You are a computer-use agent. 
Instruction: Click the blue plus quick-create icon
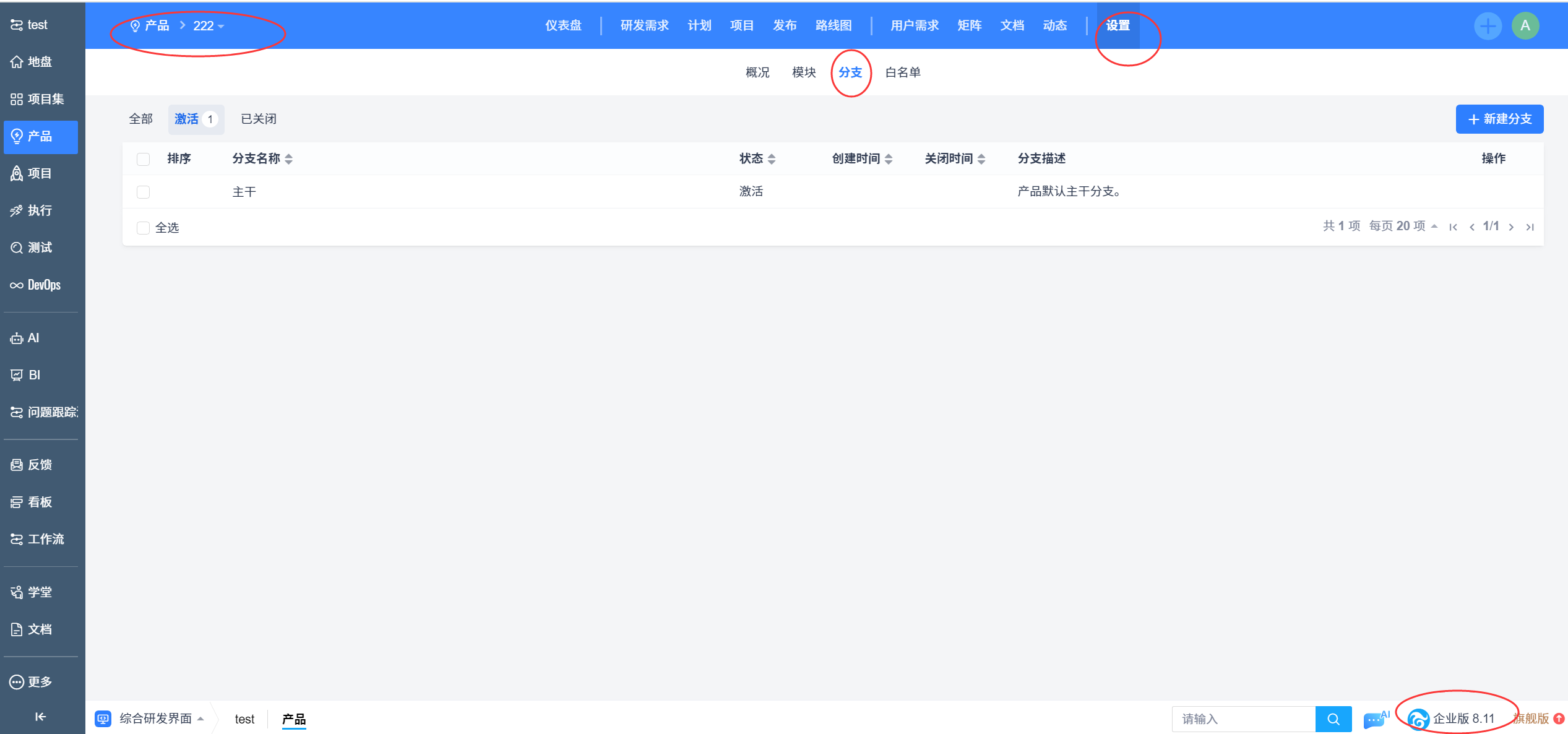pos(1488,26)
